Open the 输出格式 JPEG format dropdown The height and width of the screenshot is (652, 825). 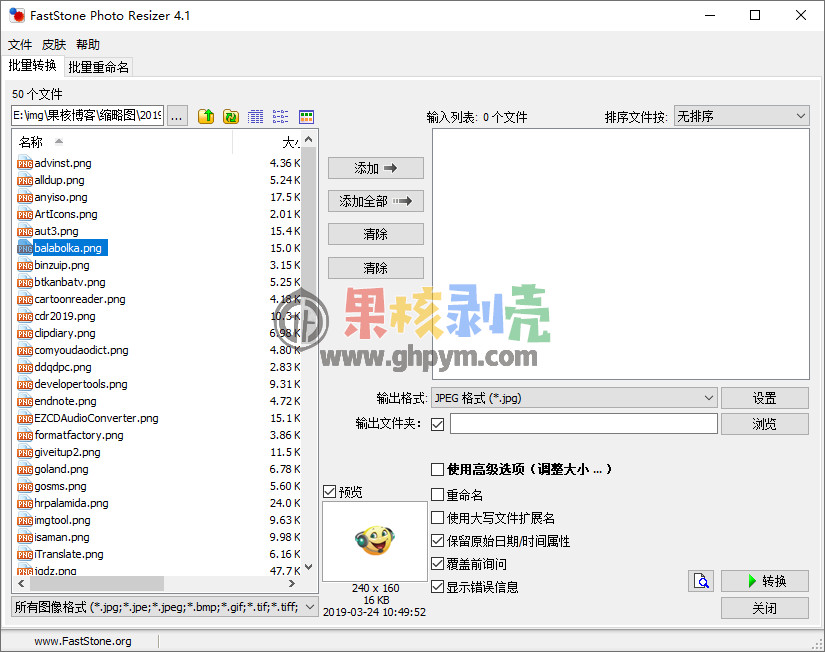pos(574,398)
